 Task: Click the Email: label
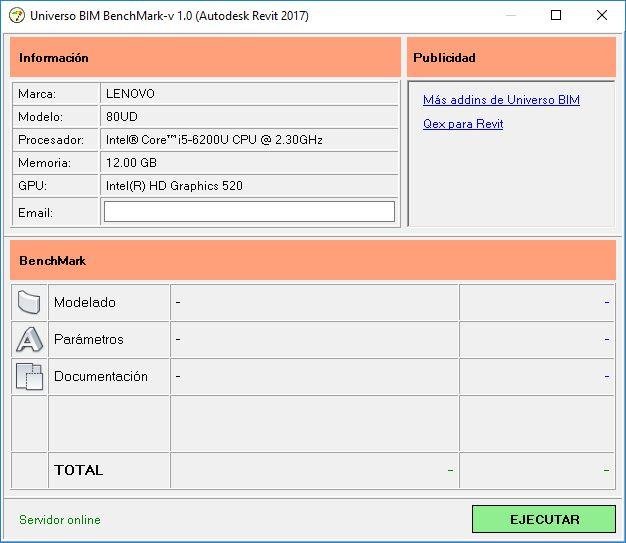click(36, 212)
